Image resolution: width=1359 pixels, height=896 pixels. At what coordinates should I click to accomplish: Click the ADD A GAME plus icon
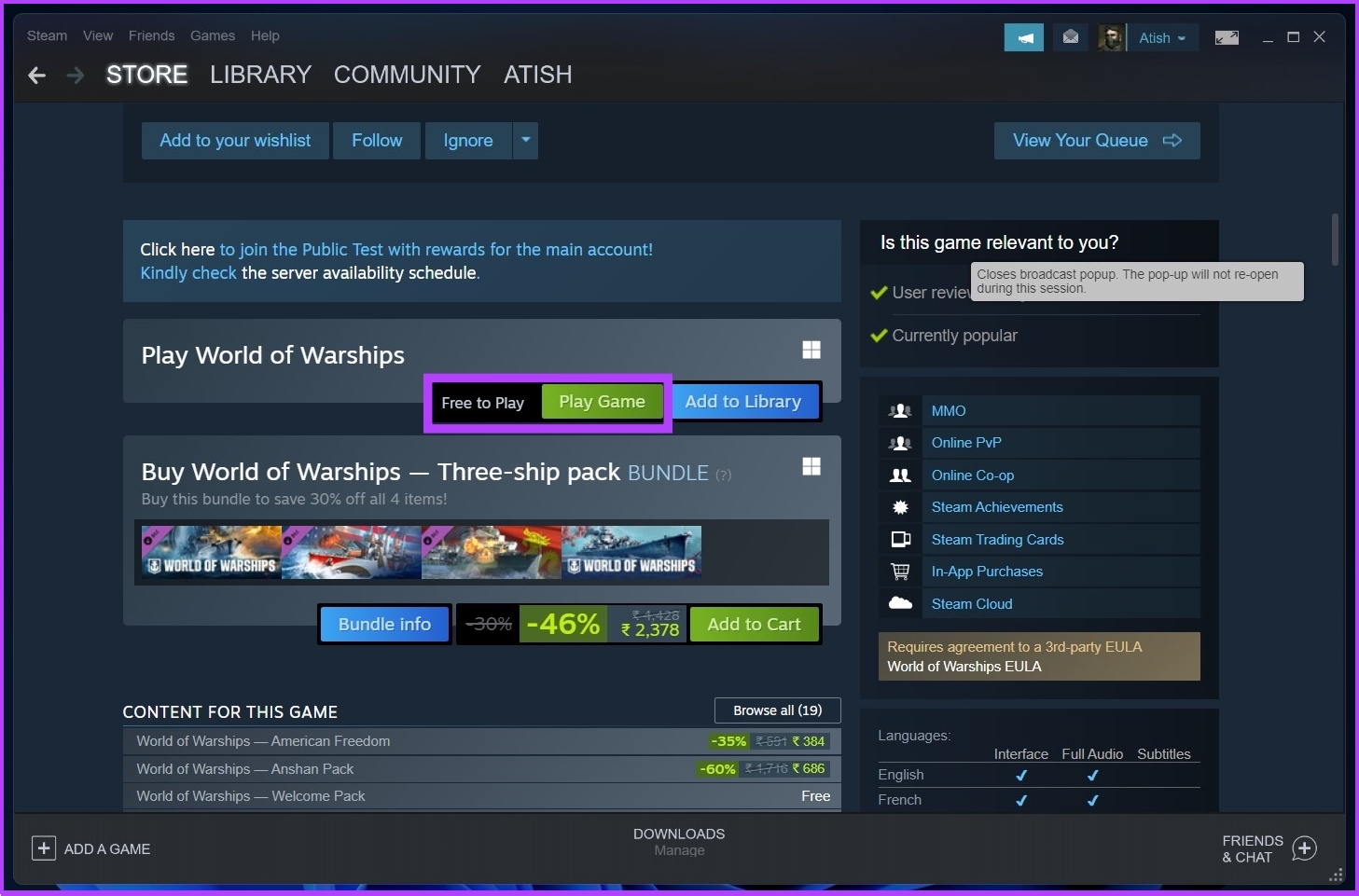pos(44,848)
